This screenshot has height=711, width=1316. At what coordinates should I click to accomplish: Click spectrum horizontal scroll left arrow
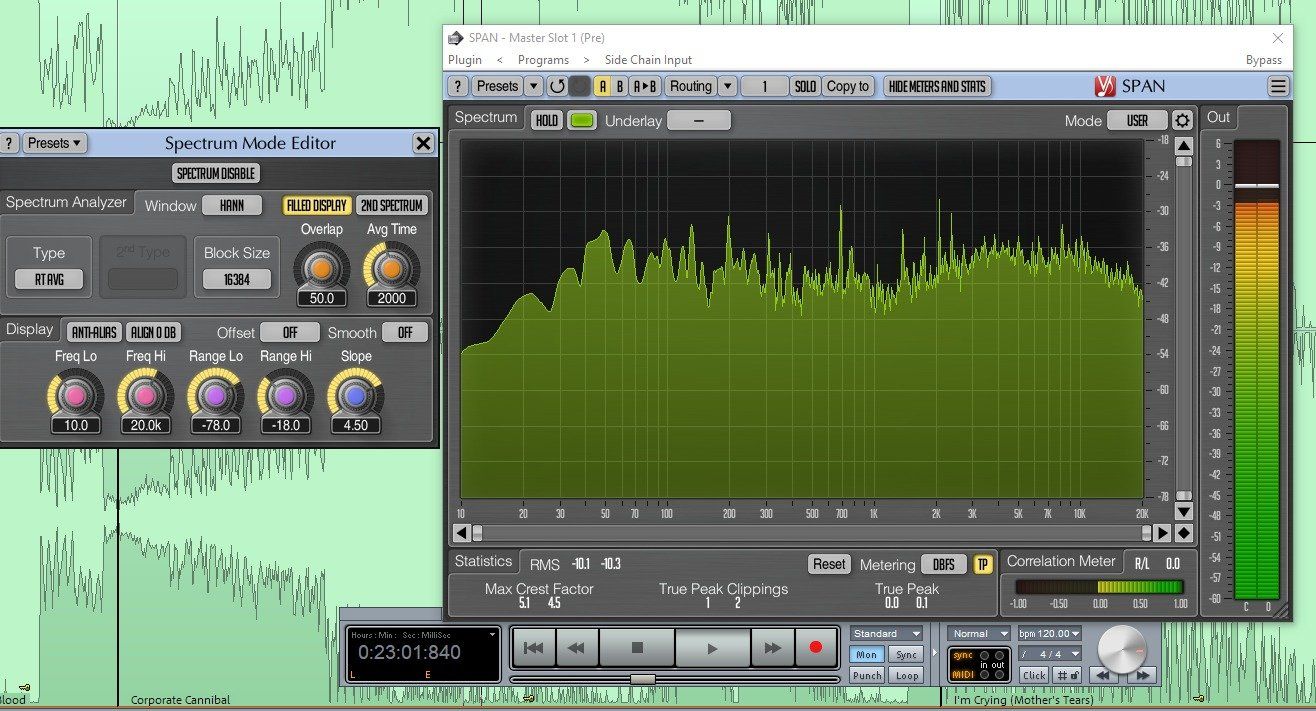461,533
